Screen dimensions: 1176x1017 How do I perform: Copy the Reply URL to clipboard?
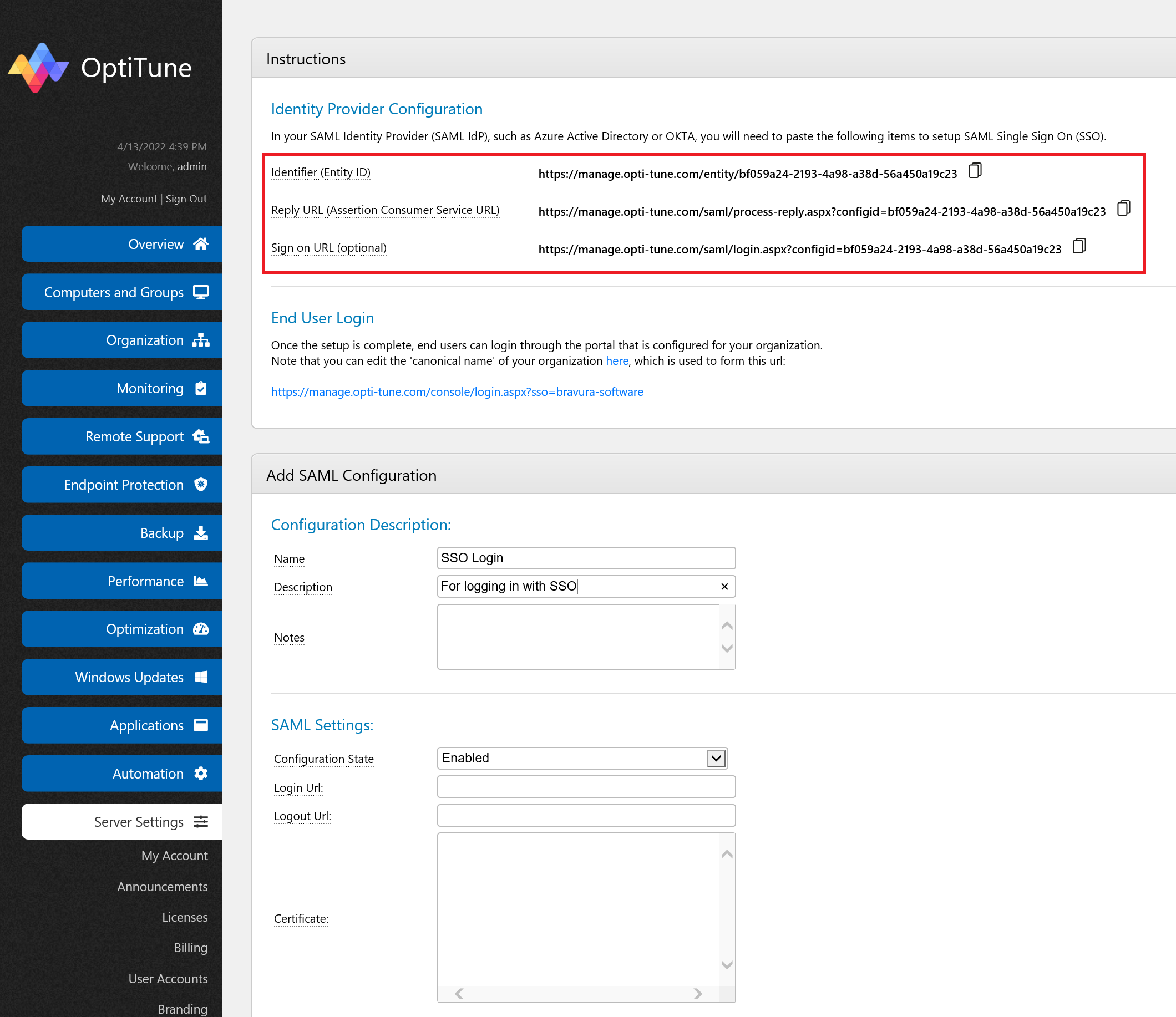pyautogui.click(x=1123, y=209)
